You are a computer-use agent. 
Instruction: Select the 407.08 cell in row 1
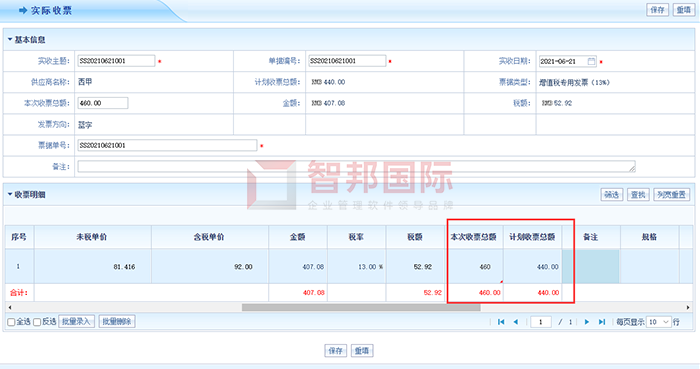point(298,267)
